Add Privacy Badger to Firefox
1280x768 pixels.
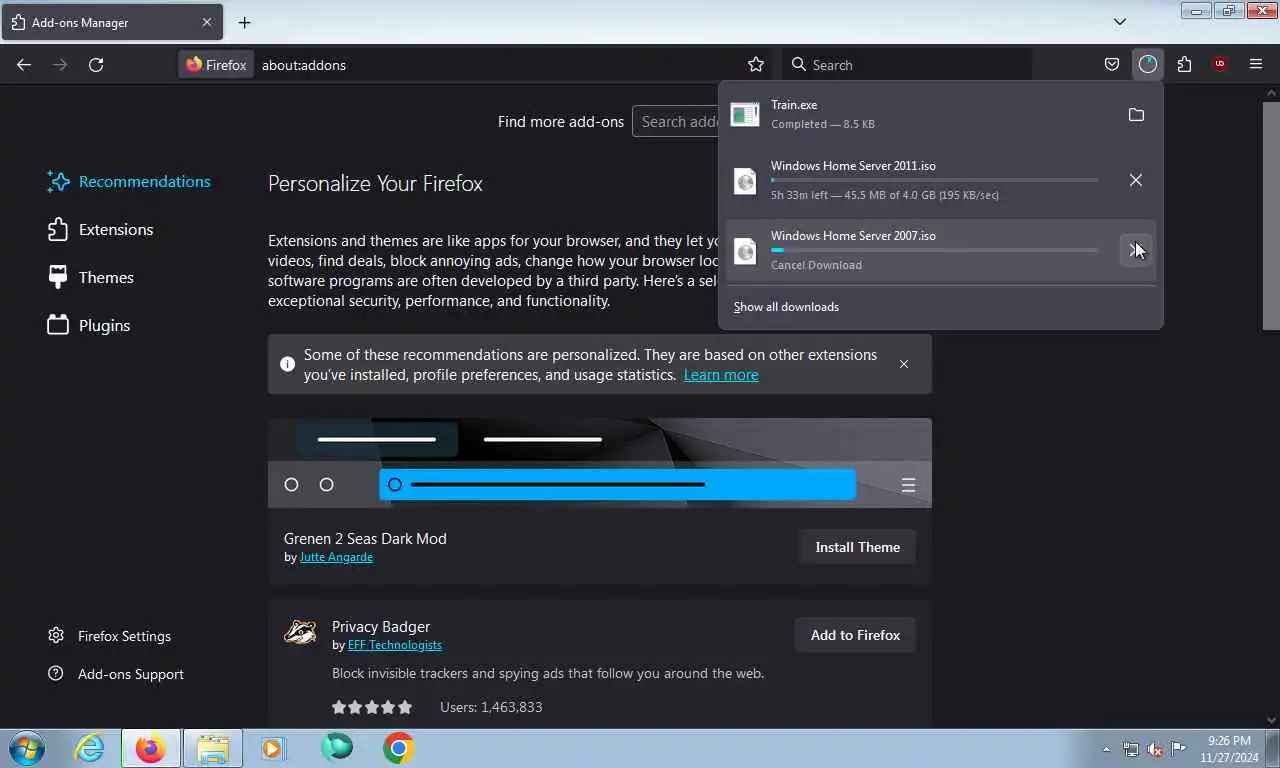[855, 635]
